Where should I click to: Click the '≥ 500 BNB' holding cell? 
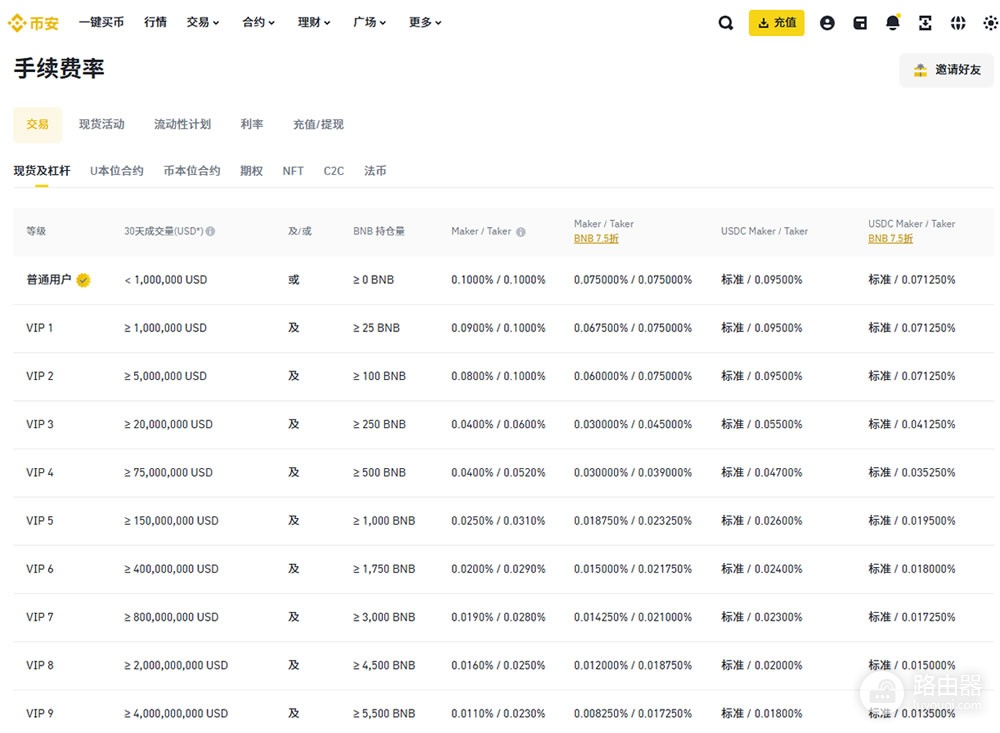pos(379,473)
